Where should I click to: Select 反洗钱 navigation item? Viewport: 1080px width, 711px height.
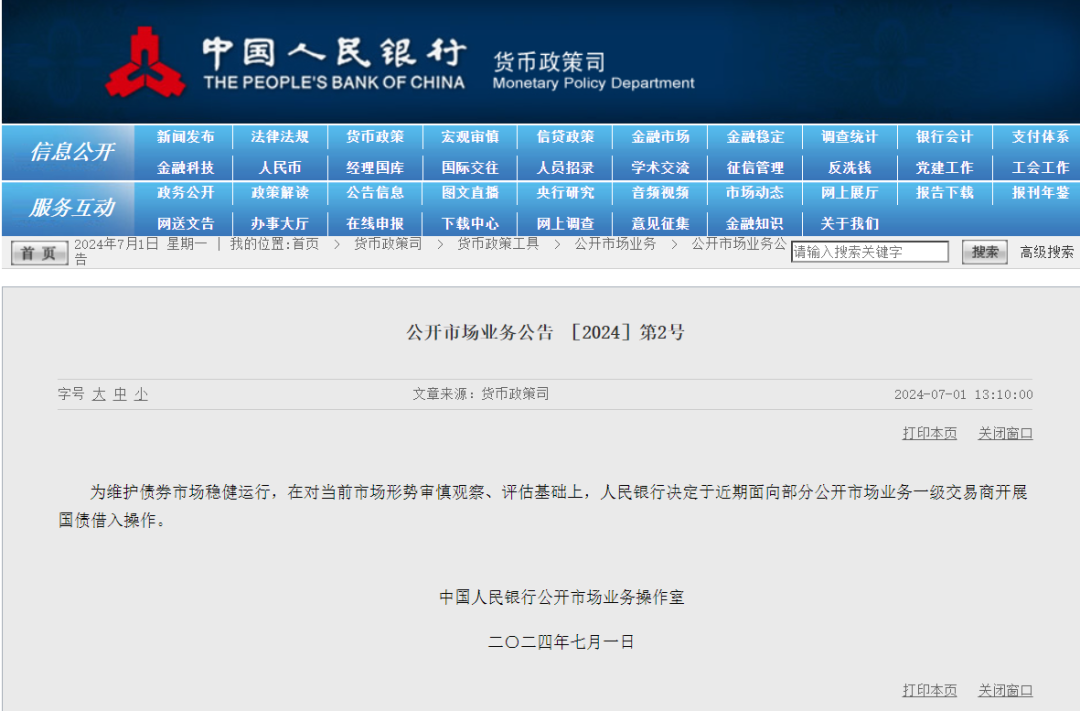coord(849,168)
